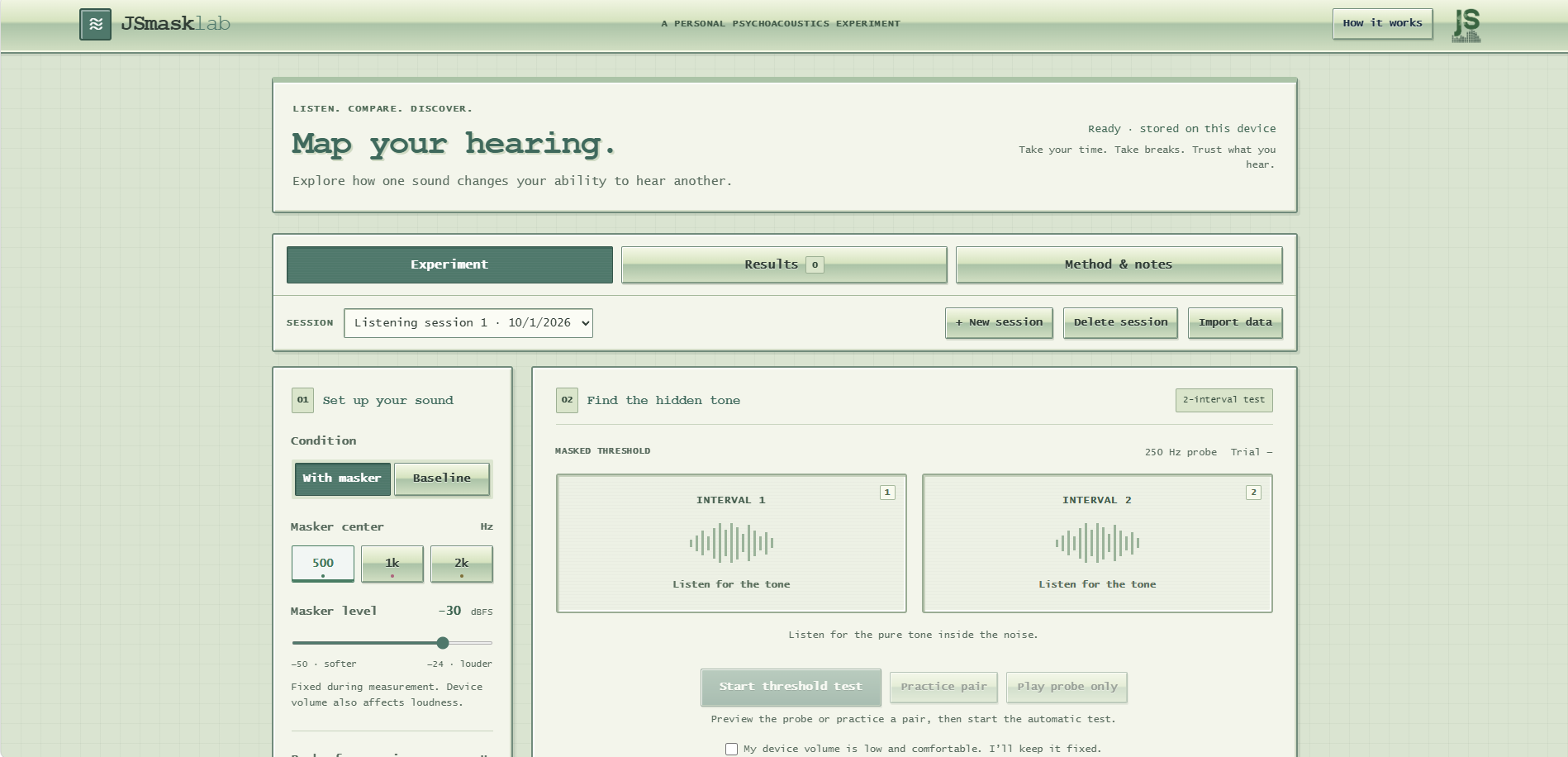The image size is (1568, 757).
Task: Open the Results tab
Action: (784, 264)
